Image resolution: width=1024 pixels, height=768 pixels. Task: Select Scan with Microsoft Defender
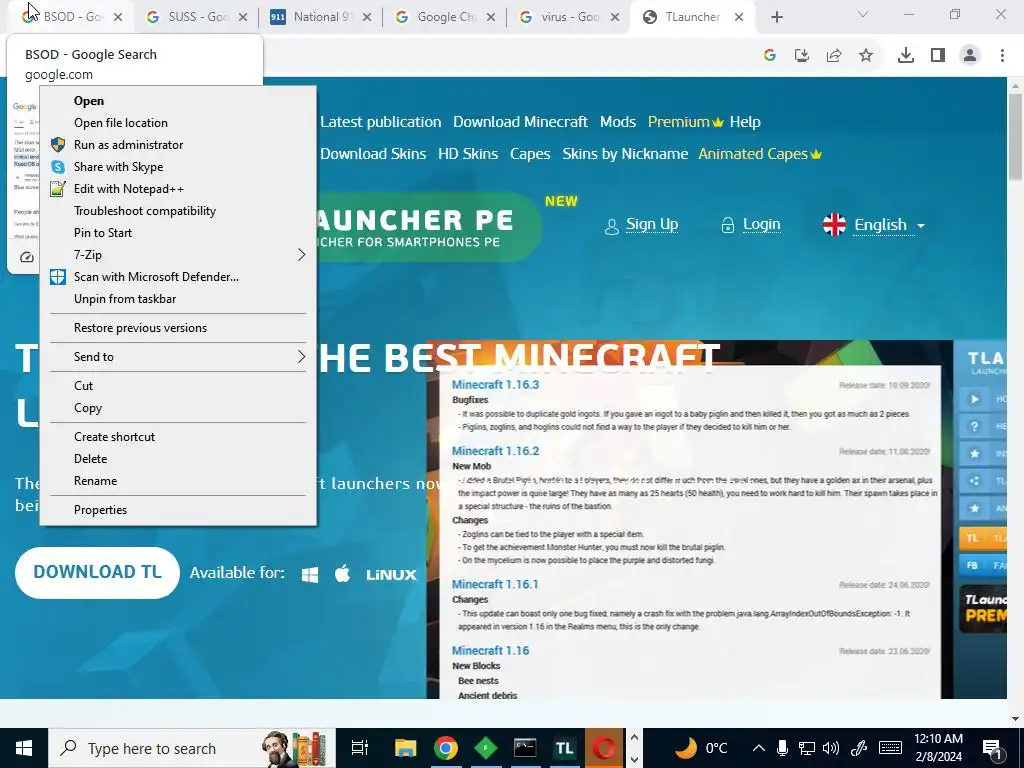point(156,277)
